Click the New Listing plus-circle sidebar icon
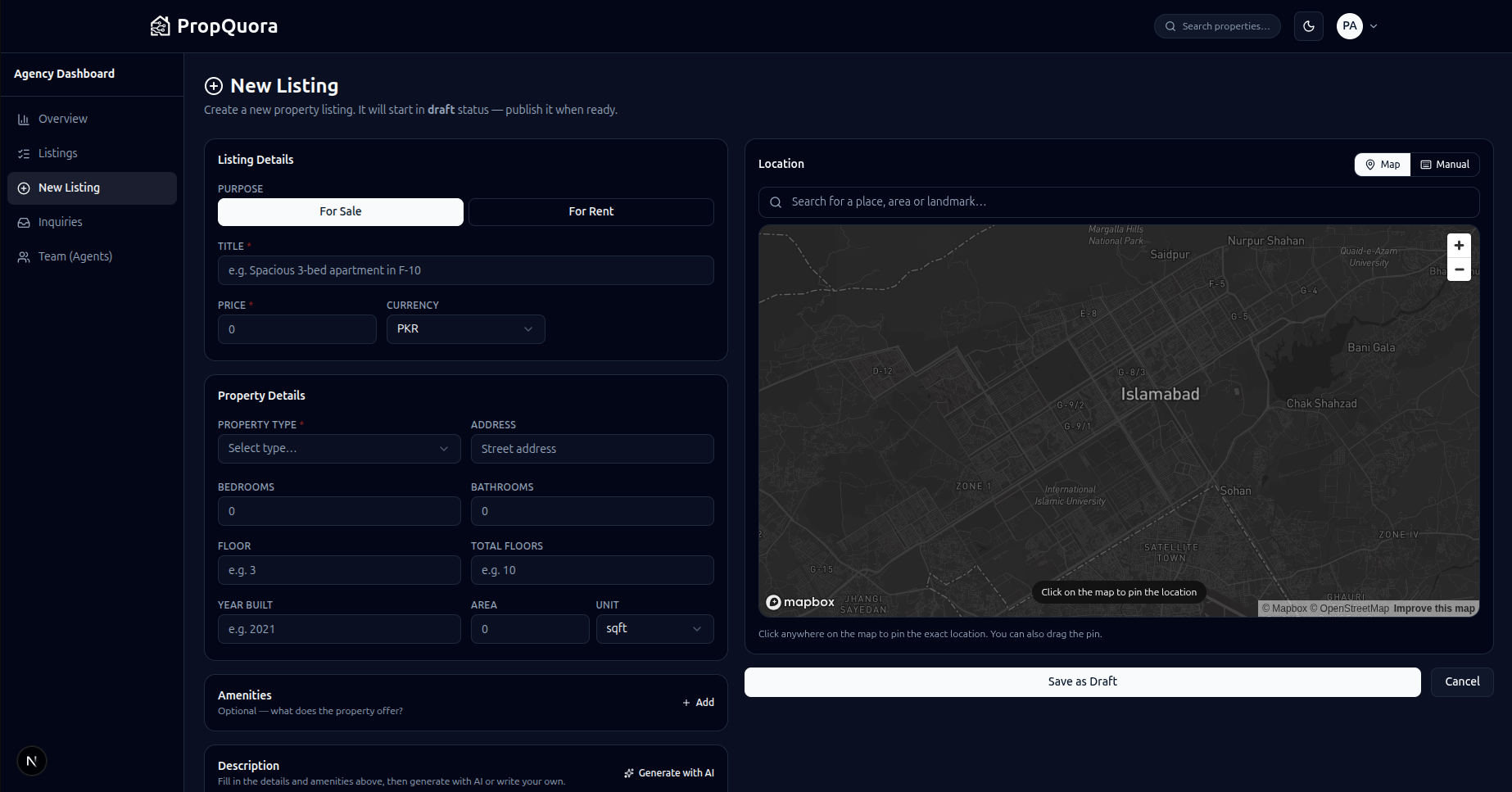1512x792 pixels. [x=24, y=188]
